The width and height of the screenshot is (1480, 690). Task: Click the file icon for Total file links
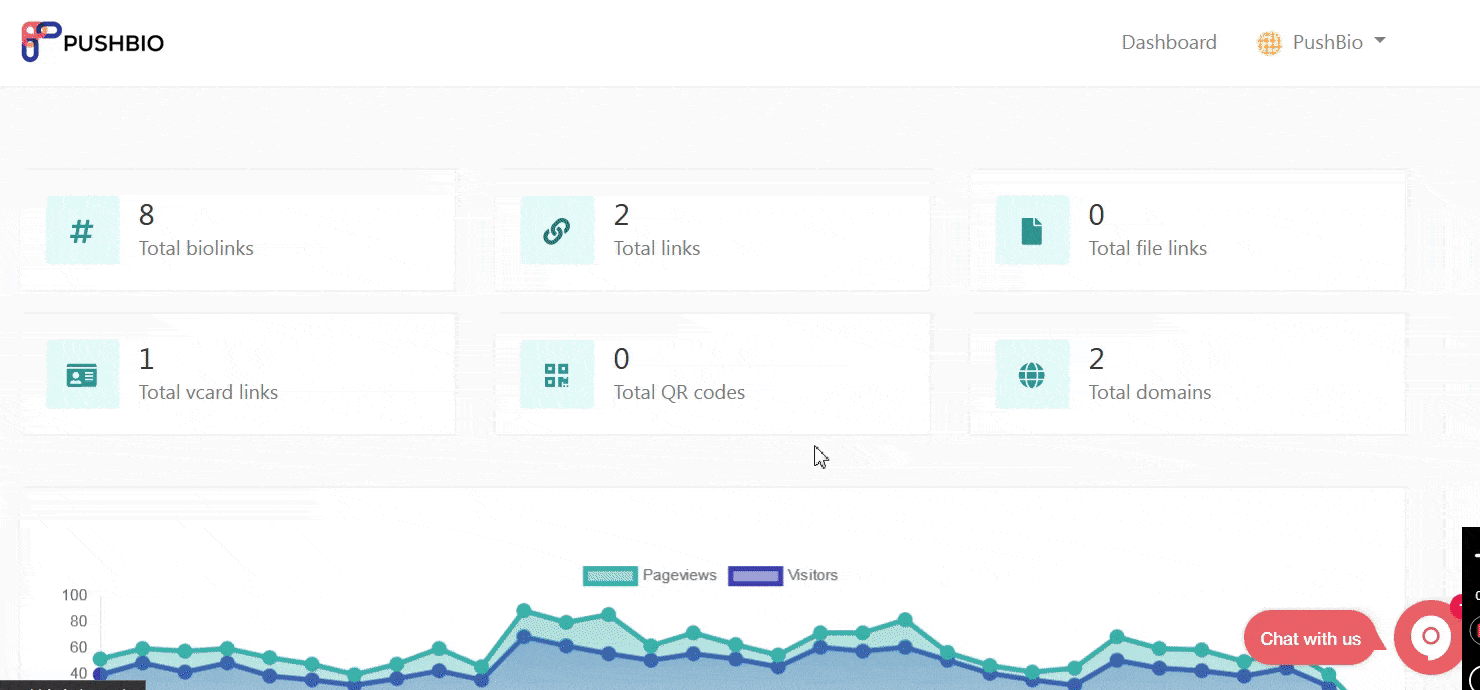click(1031, 231)
